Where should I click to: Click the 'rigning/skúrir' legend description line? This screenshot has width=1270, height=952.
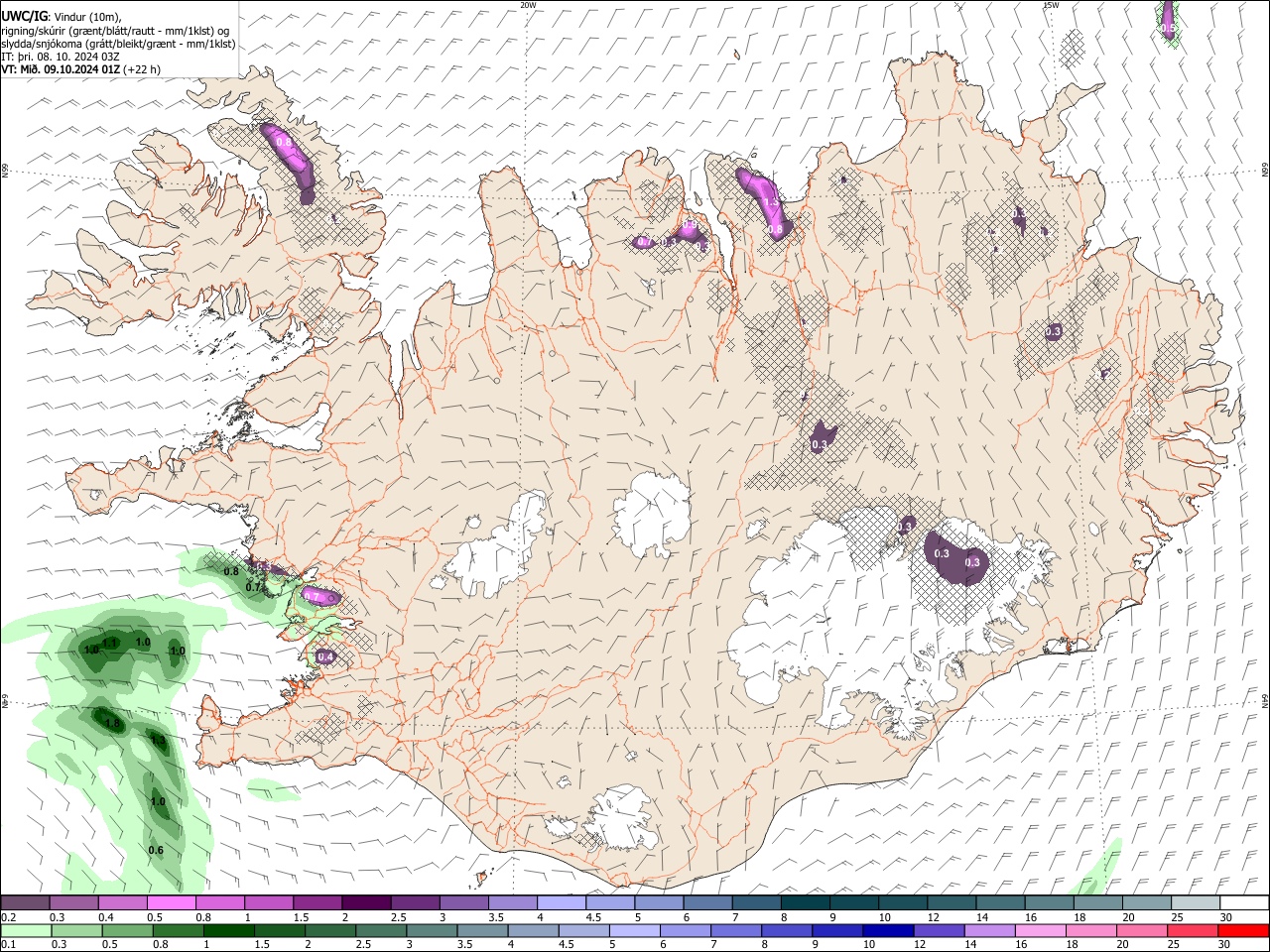point(115,31)
